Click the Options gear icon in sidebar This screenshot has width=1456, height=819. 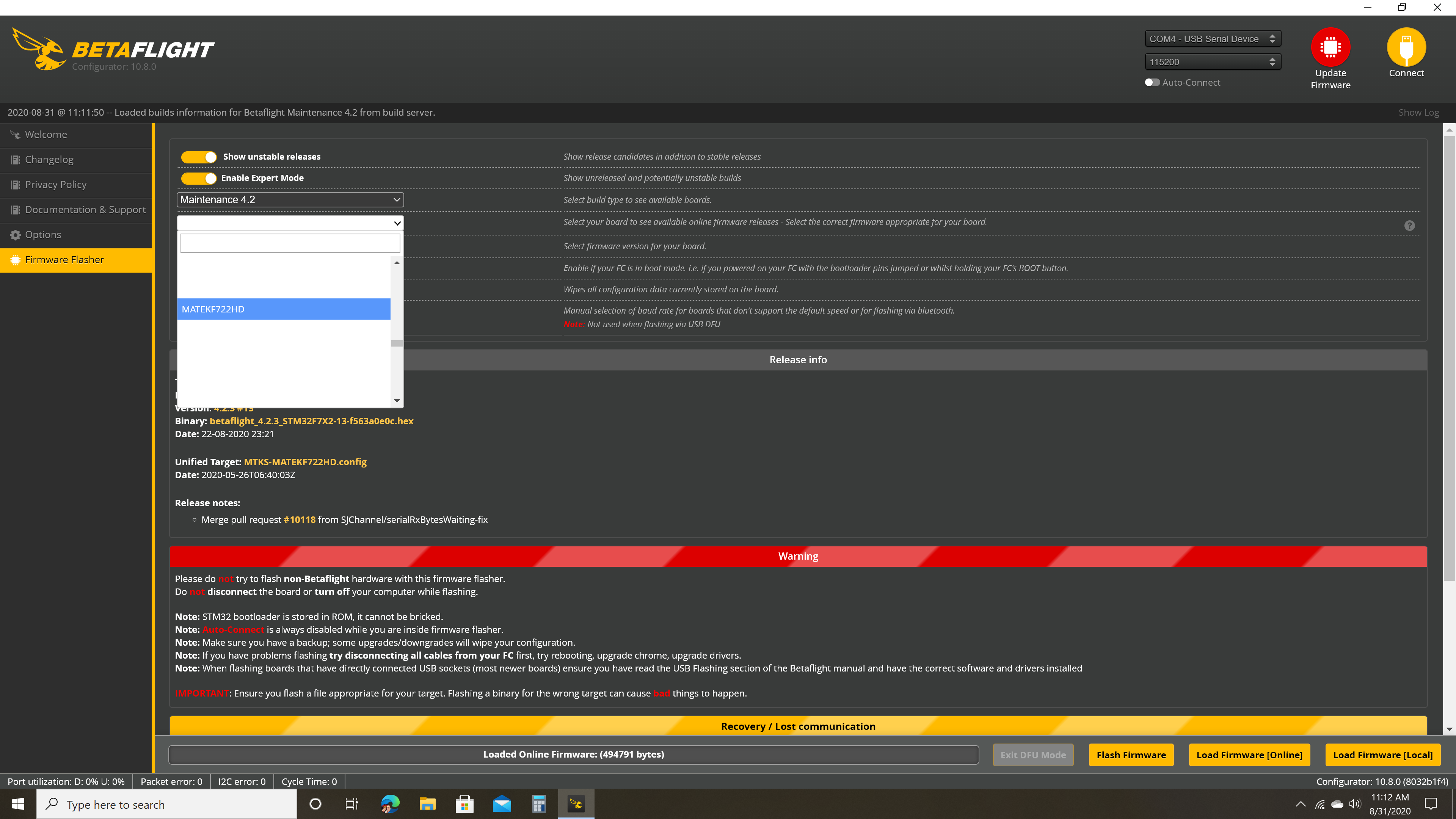click(15, 234)
